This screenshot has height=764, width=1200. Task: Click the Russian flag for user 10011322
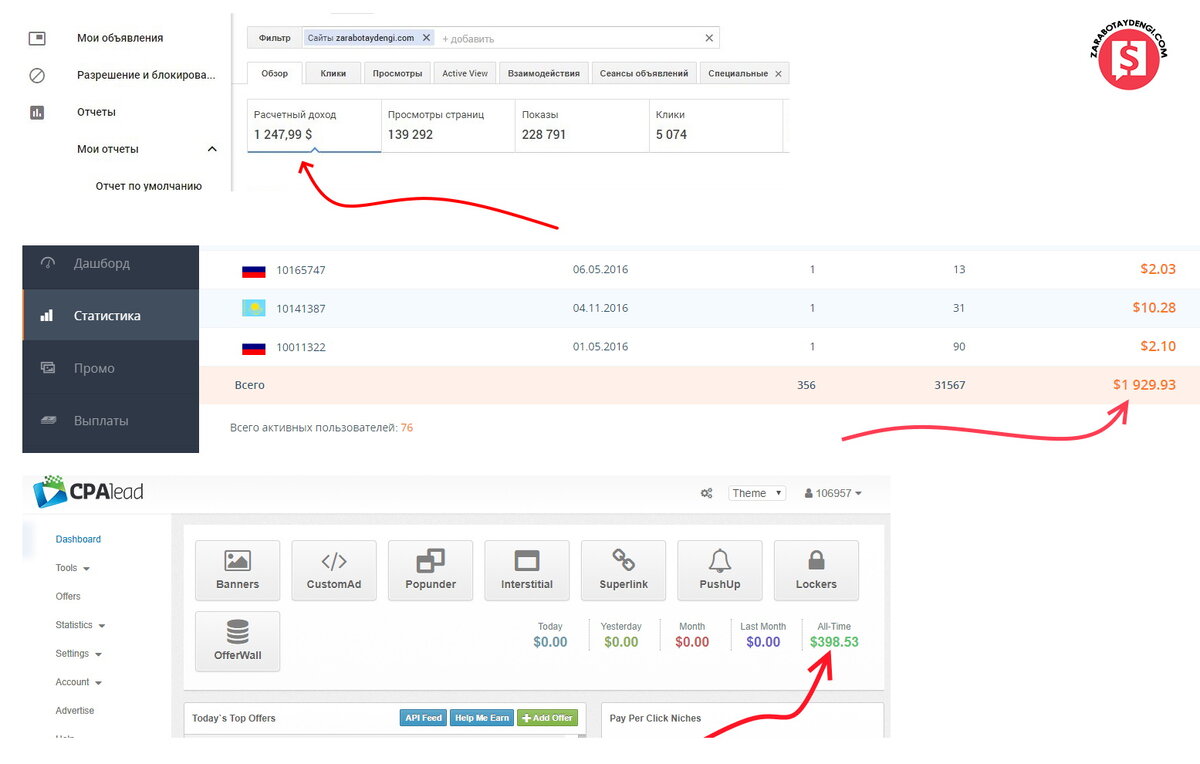[253, 348]
